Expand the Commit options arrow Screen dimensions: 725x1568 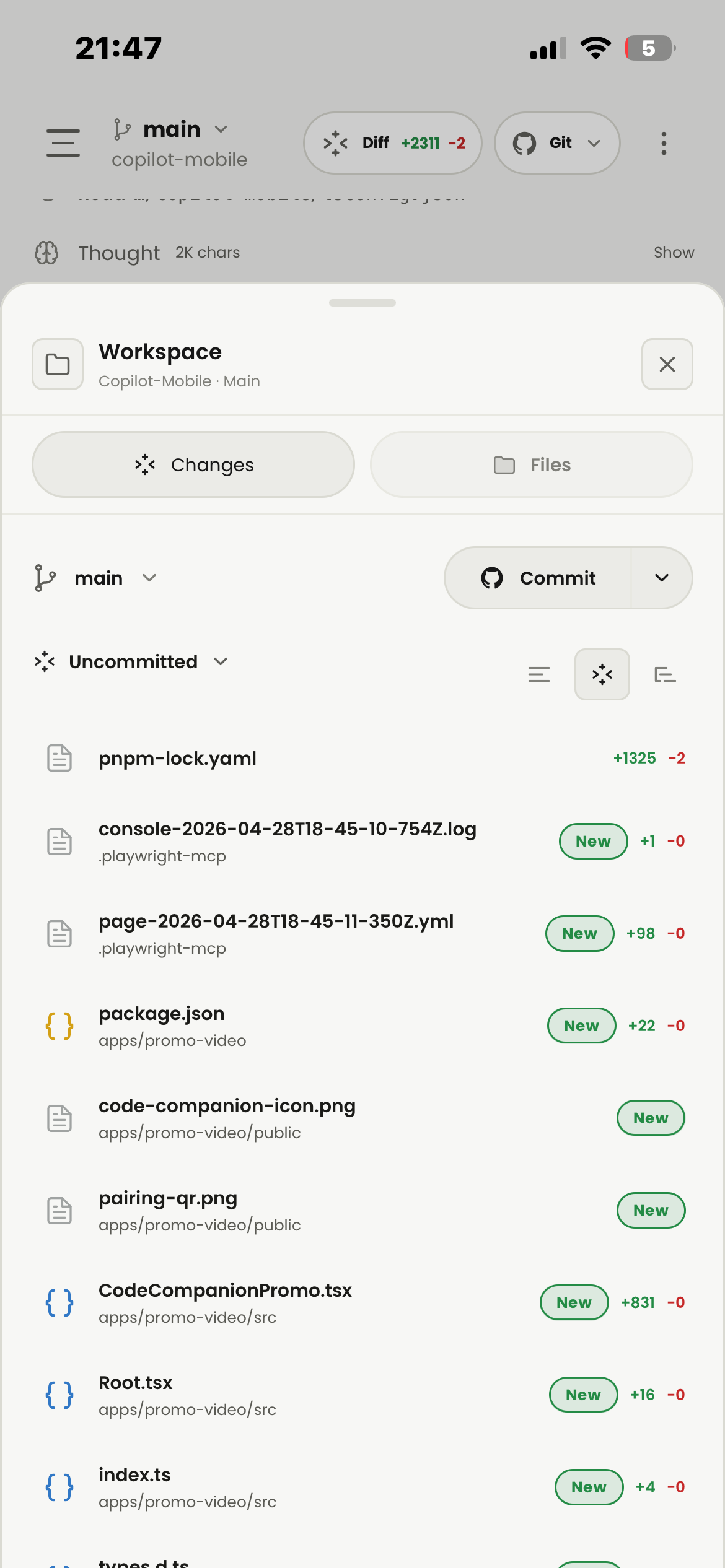click(x=662, y=578)
